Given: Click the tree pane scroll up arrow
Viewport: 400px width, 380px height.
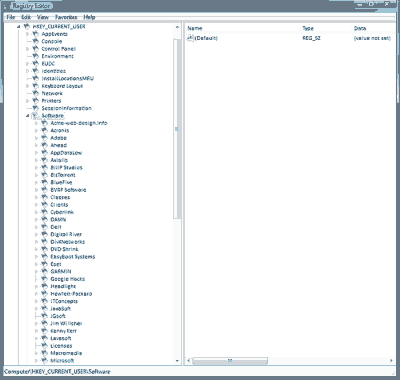Looking at the screenshot, I should coord(177,27).
